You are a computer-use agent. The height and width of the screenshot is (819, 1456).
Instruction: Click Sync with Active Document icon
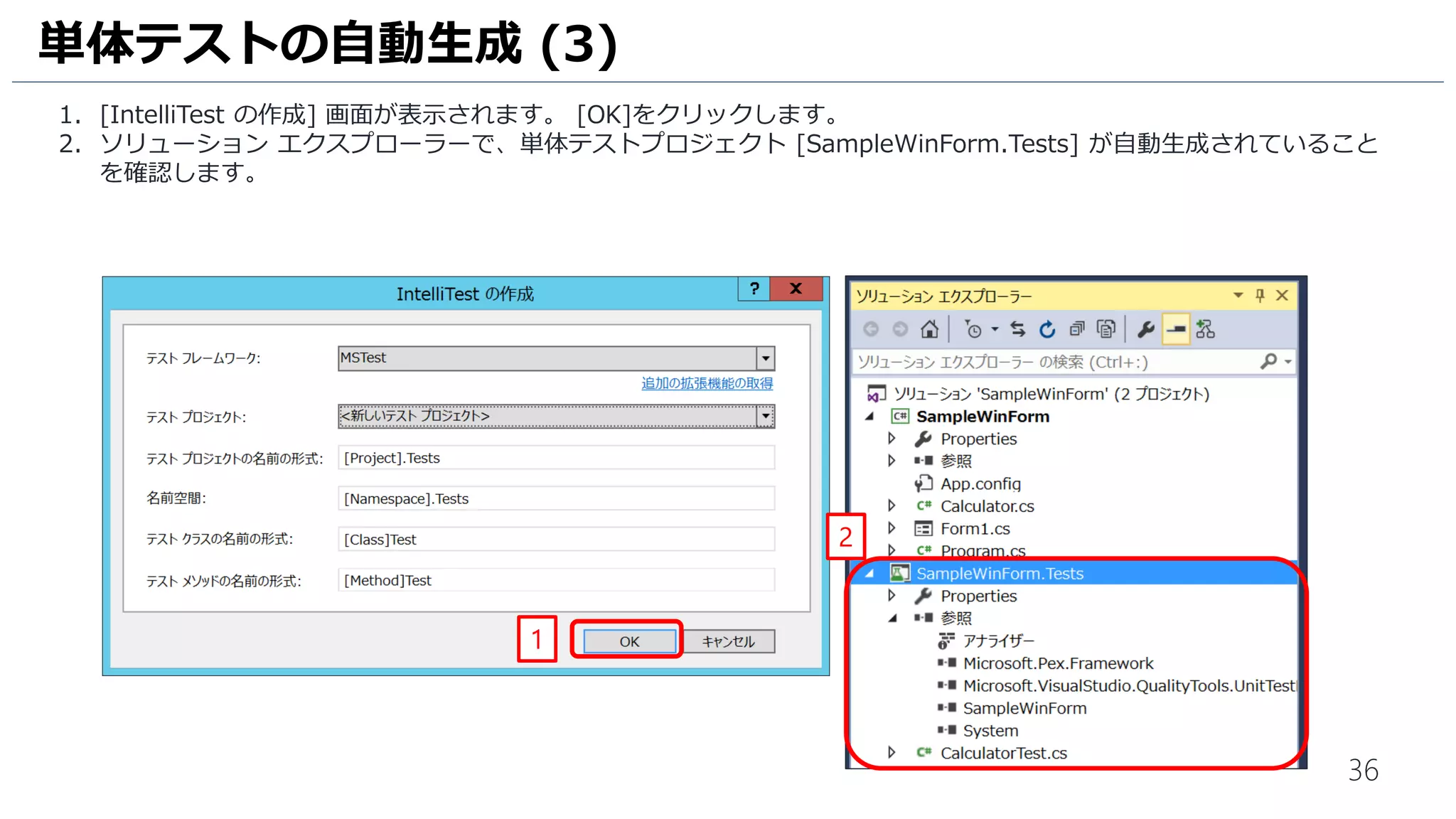[1018, 329]
